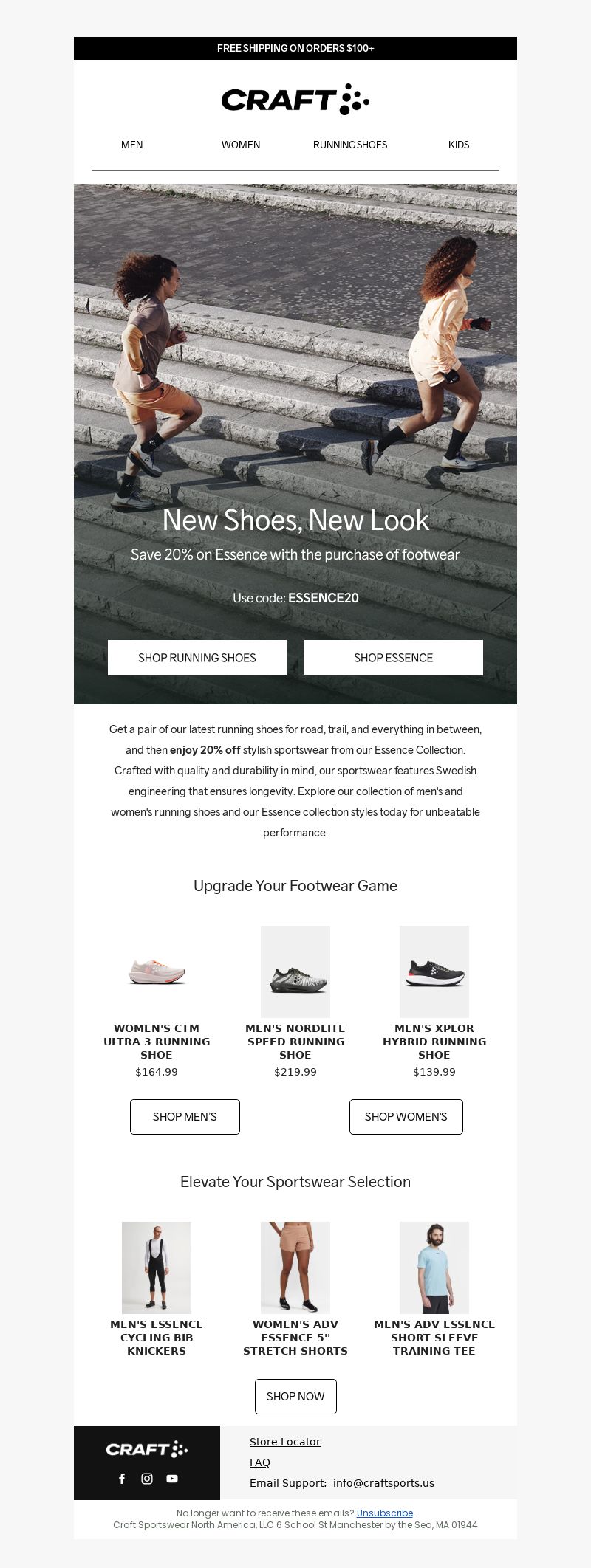This screenshot has width=591, height=1568.
Task: Open the YouTube icon in footer
Action: tap(172, 1479)
